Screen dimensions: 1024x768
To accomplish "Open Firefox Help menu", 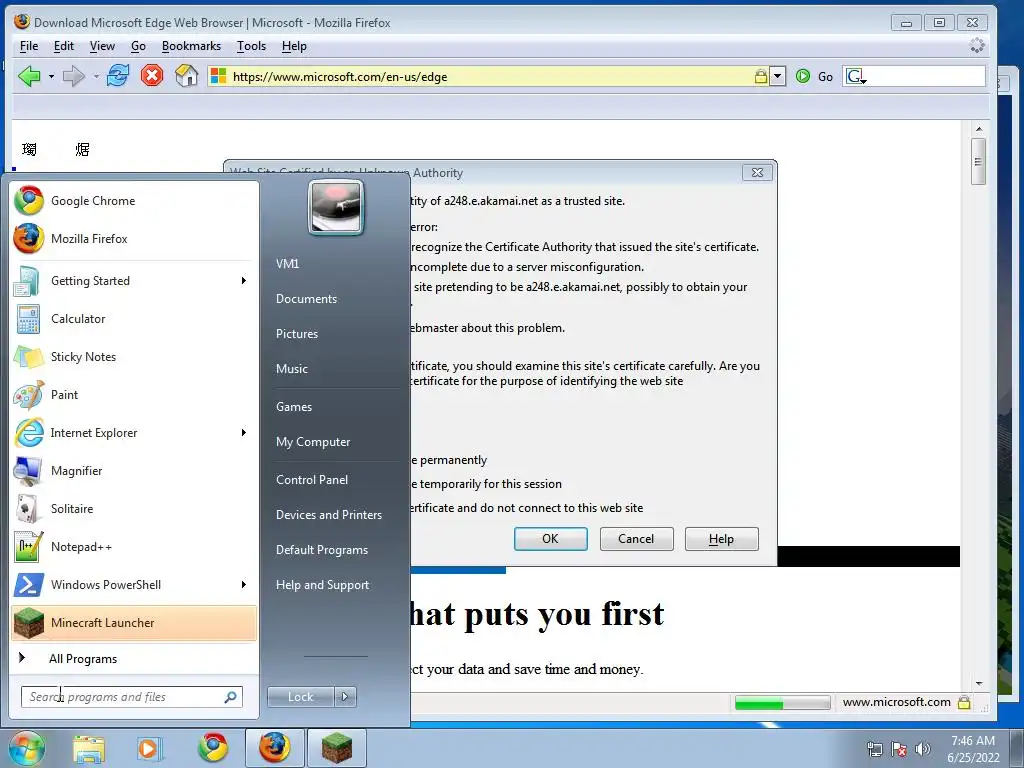I will 294,46.
